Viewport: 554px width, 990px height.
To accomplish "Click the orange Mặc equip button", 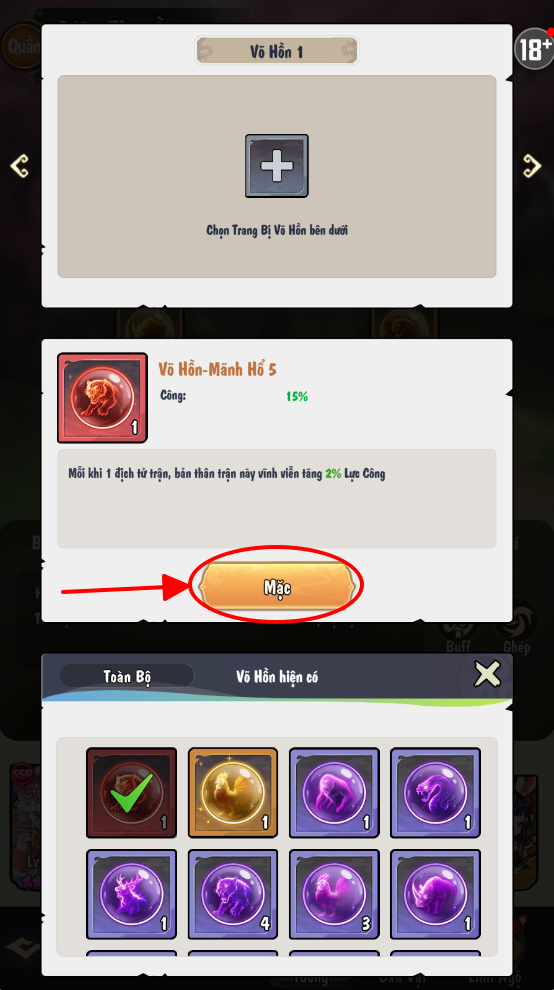I will [277, 587].
